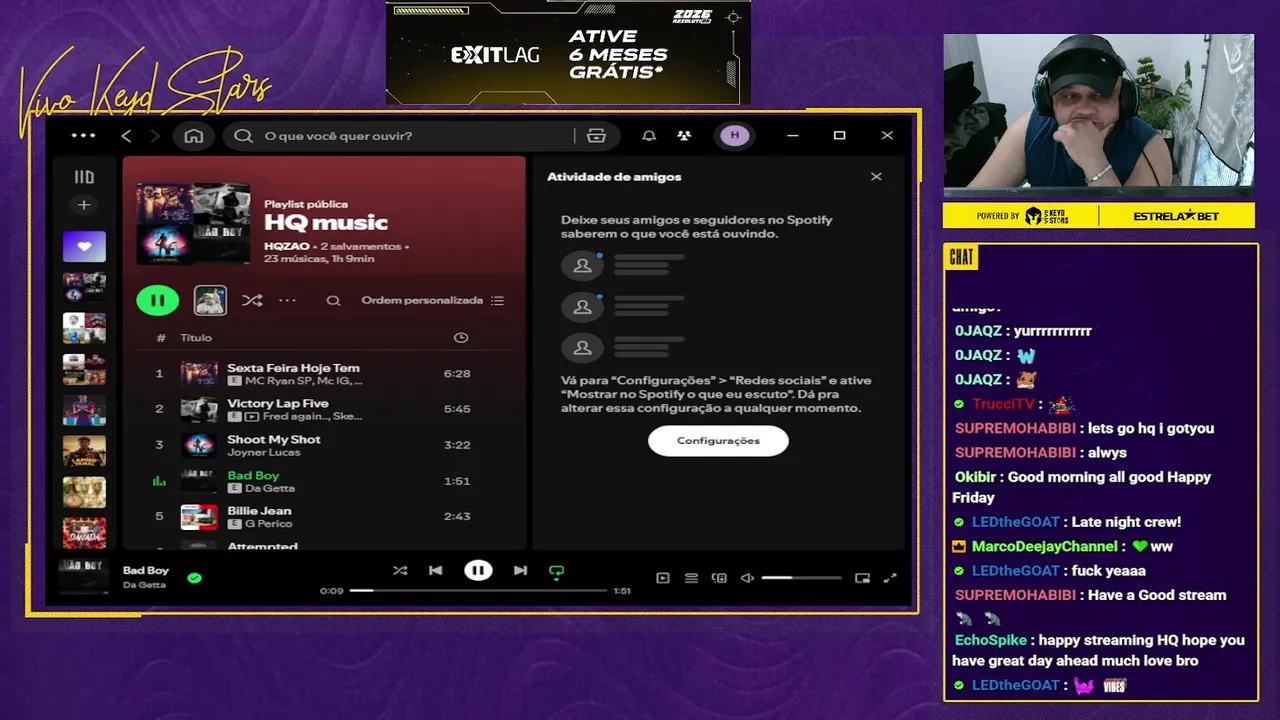Click the now playing cover art in bottom bar
Screen dimensions: 1280x720
click(84, 577)
